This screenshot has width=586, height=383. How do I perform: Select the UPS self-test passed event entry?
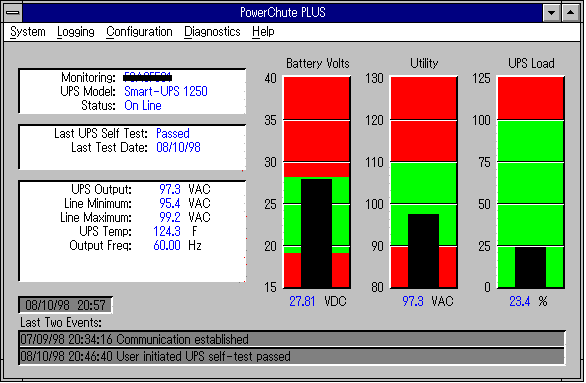[292, 356]
